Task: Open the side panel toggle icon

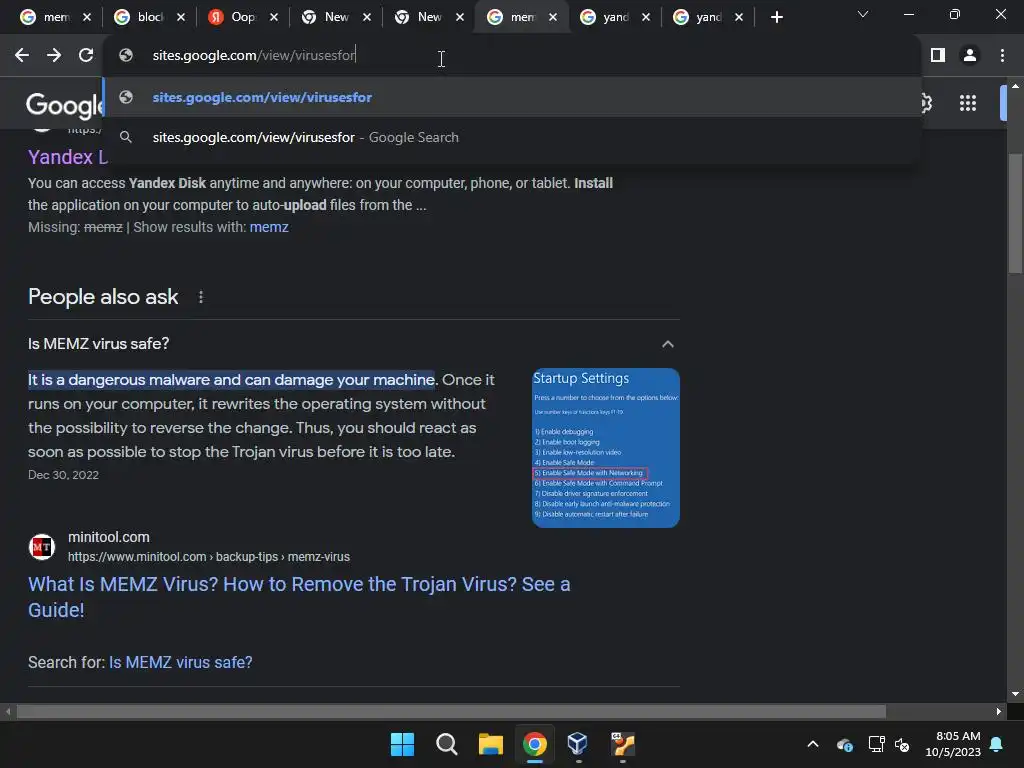Action: pos(938,56)
